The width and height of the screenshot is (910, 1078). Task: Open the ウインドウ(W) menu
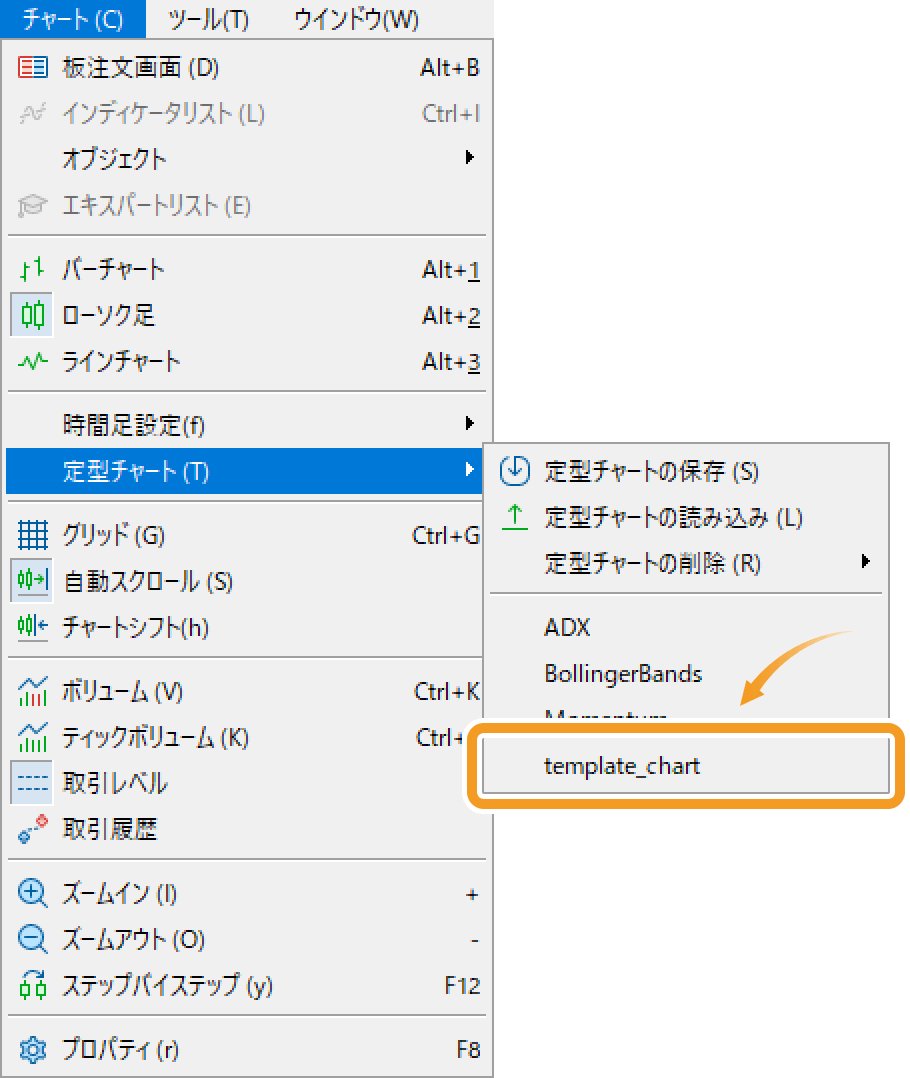(x=356, y=19)
